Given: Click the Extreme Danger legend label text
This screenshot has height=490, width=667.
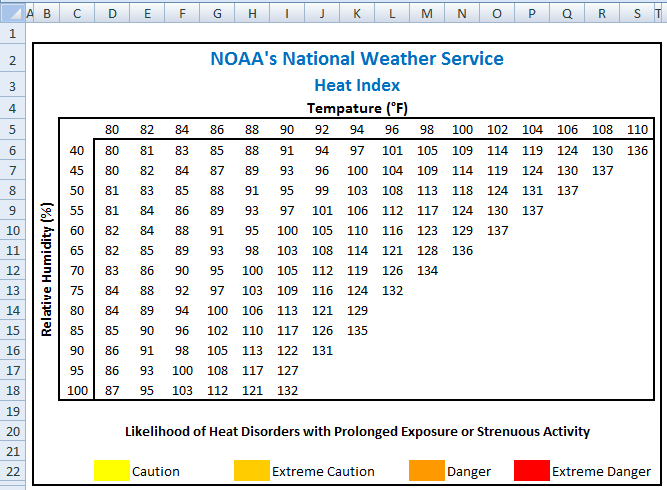Looking at the screenshot, I should (x=601, y=472).
